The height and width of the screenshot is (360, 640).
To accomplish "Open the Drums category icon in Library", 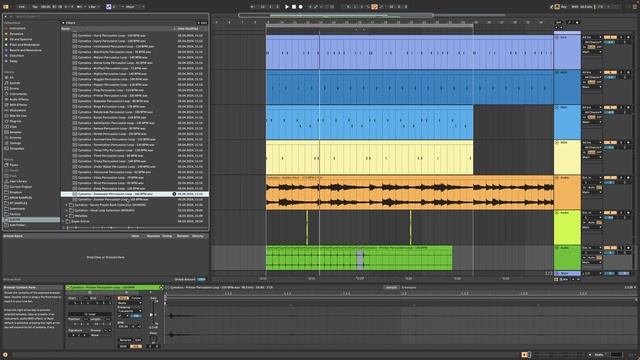I will coord(7,88).
